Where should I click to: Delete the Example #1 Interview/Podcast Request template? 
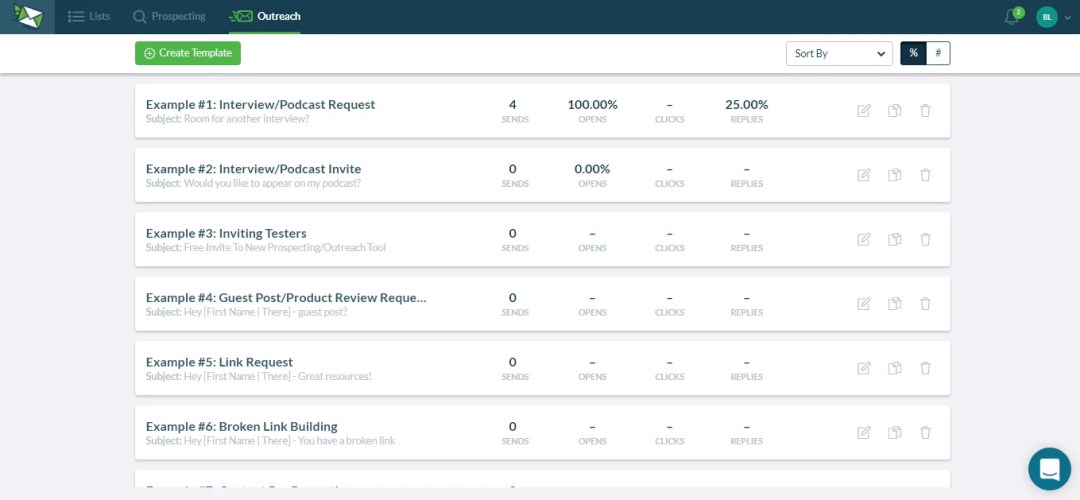[925, 110]
